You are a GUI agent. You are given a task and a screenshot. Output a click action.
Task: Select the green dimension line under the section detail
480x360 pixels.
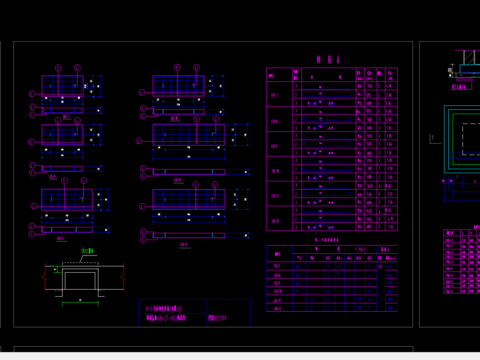point(80,303)
